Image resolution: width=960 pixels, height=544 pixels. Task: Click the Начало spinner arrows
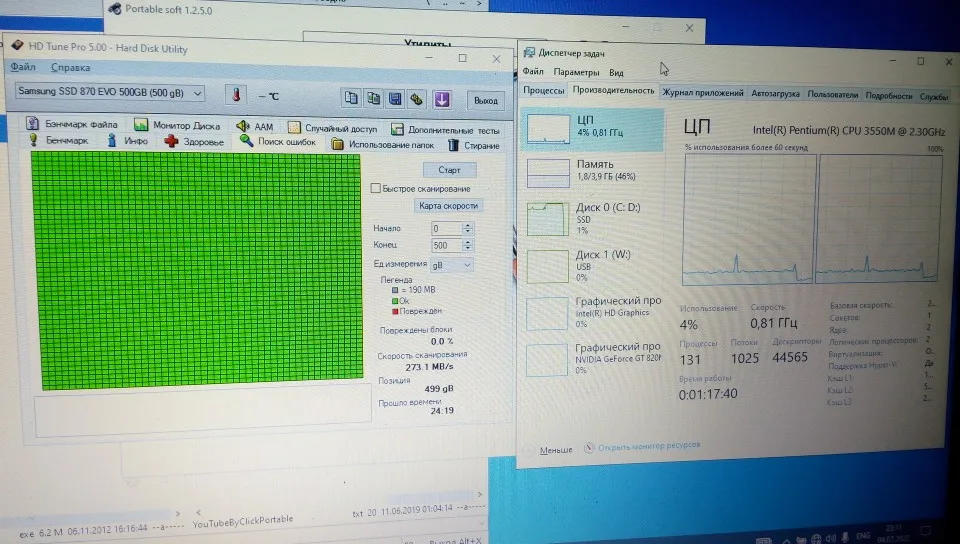(468, 228)
